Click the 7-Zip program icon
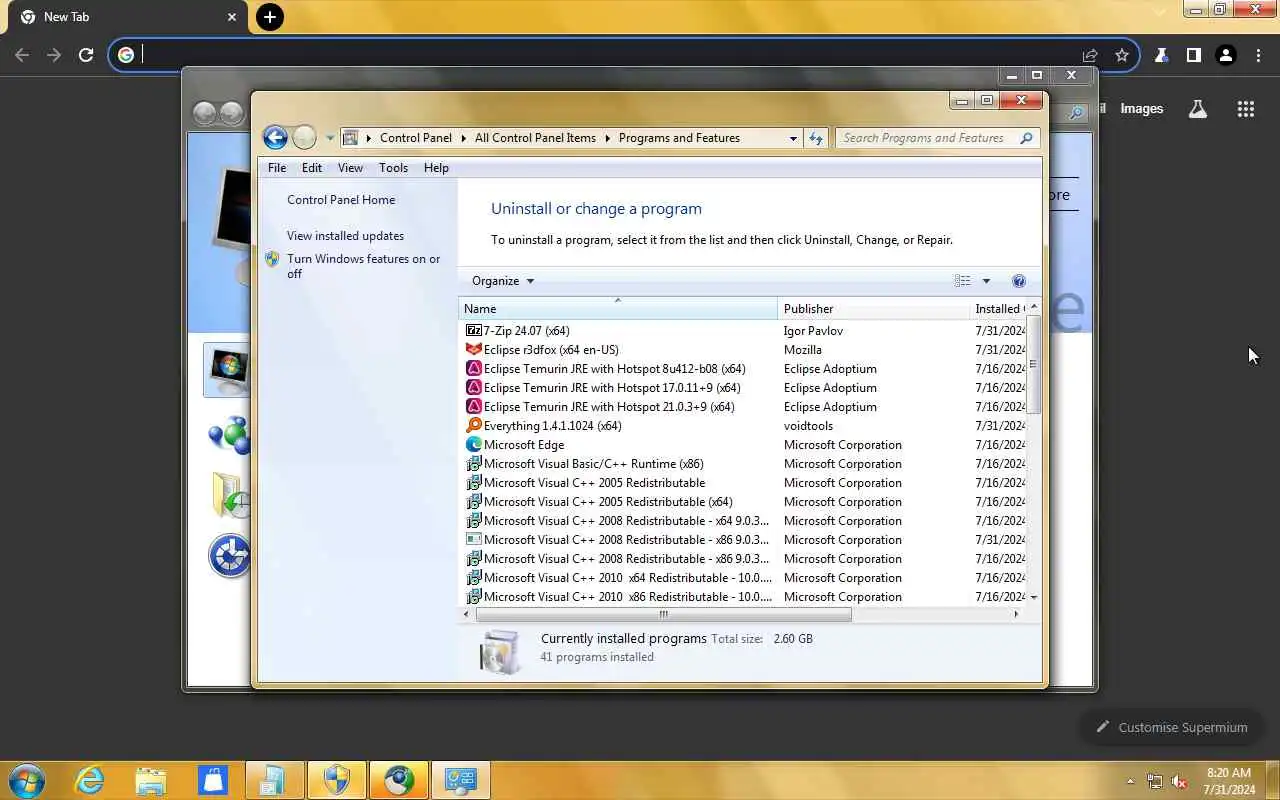This screenshot has width=1280, height=800. coord(474,330)
